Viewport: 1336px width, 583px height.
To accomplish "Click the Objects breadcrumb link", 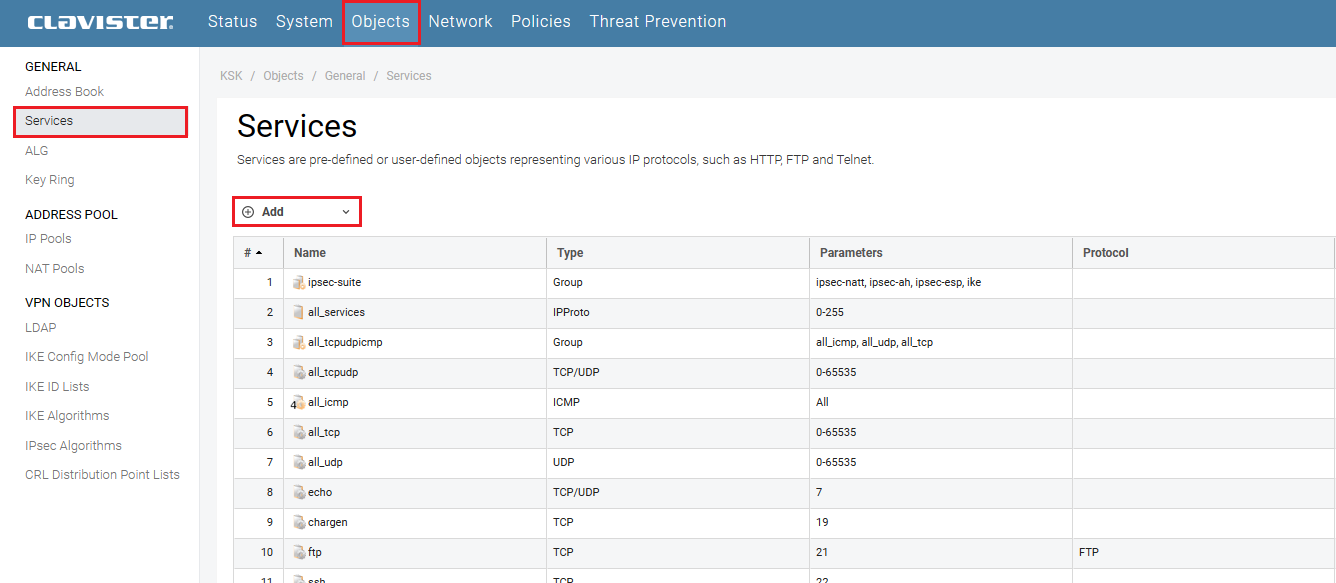I will 283,76.
